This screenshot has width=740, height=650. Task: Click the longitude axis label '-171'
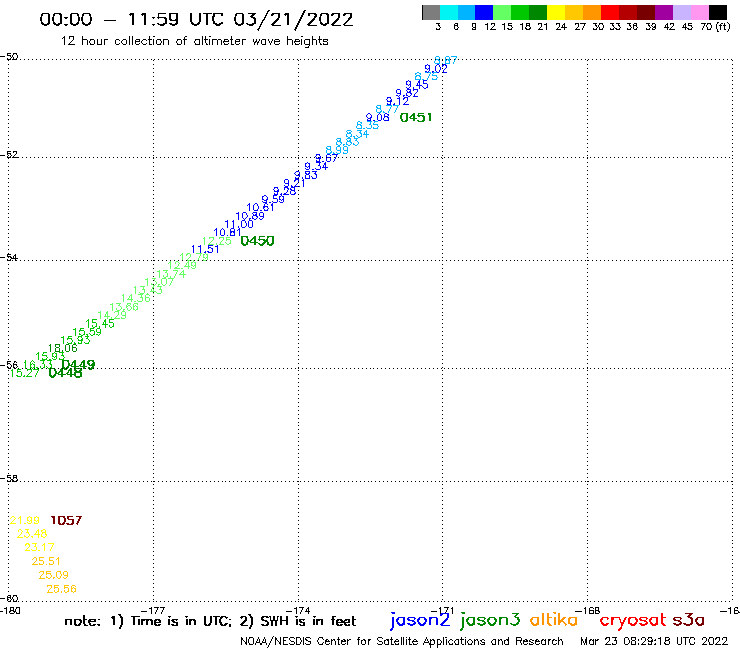tap(442, 610)
